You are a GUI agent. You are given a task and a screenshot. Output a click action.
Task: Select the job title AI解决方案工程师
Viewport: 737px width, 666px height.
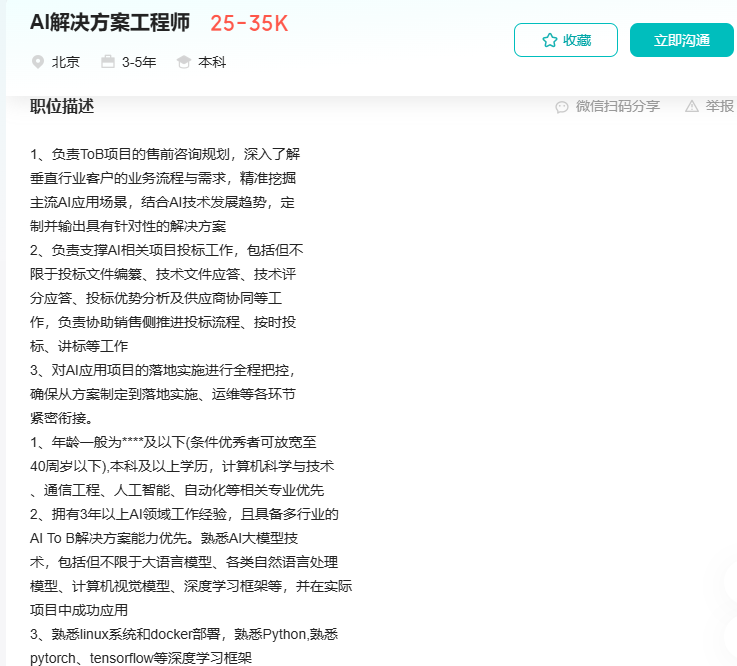[110, 23]
